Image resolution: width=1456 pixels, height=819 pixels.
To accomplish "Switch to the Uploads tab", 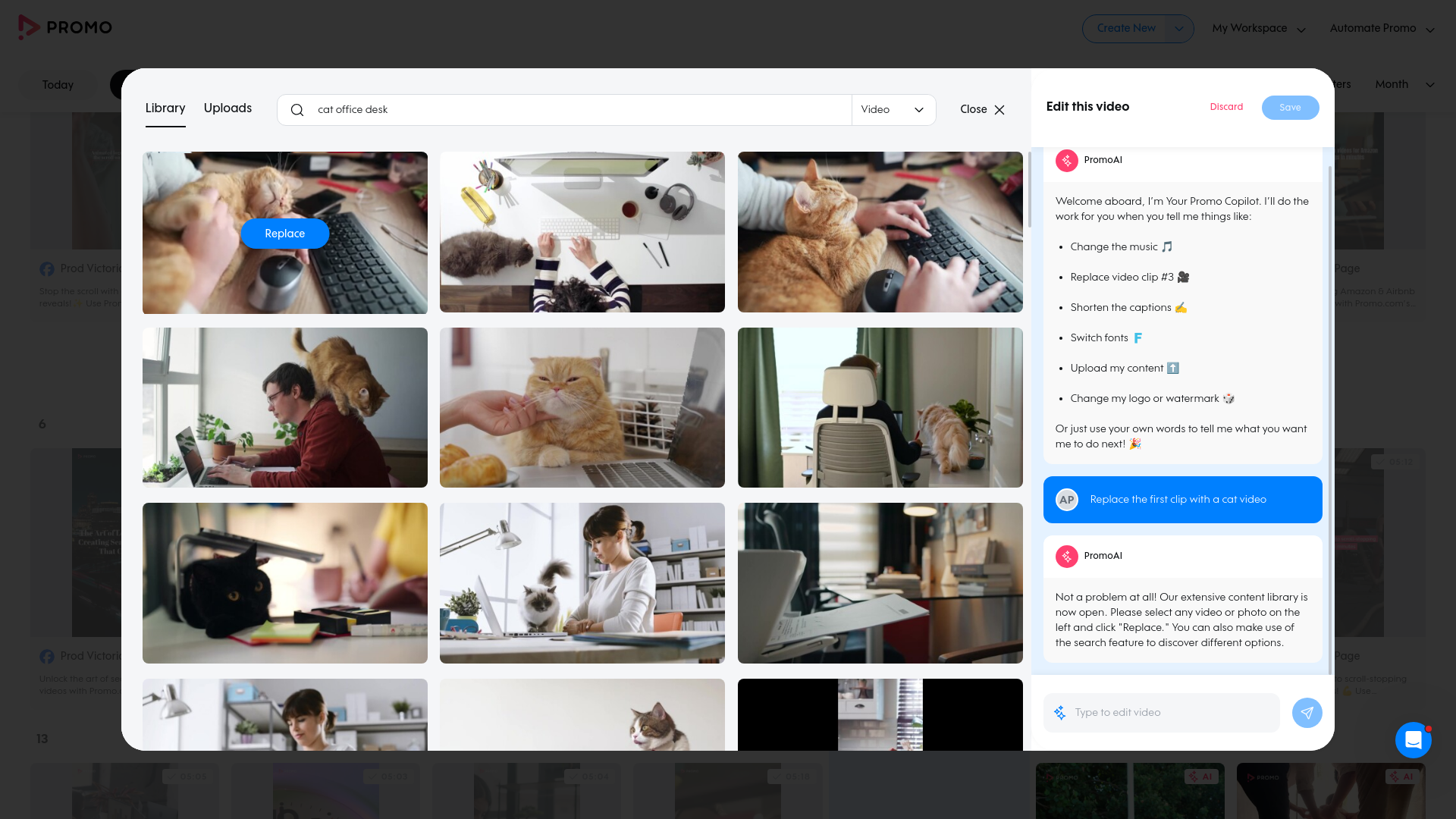I will click(x=227, y=108).
